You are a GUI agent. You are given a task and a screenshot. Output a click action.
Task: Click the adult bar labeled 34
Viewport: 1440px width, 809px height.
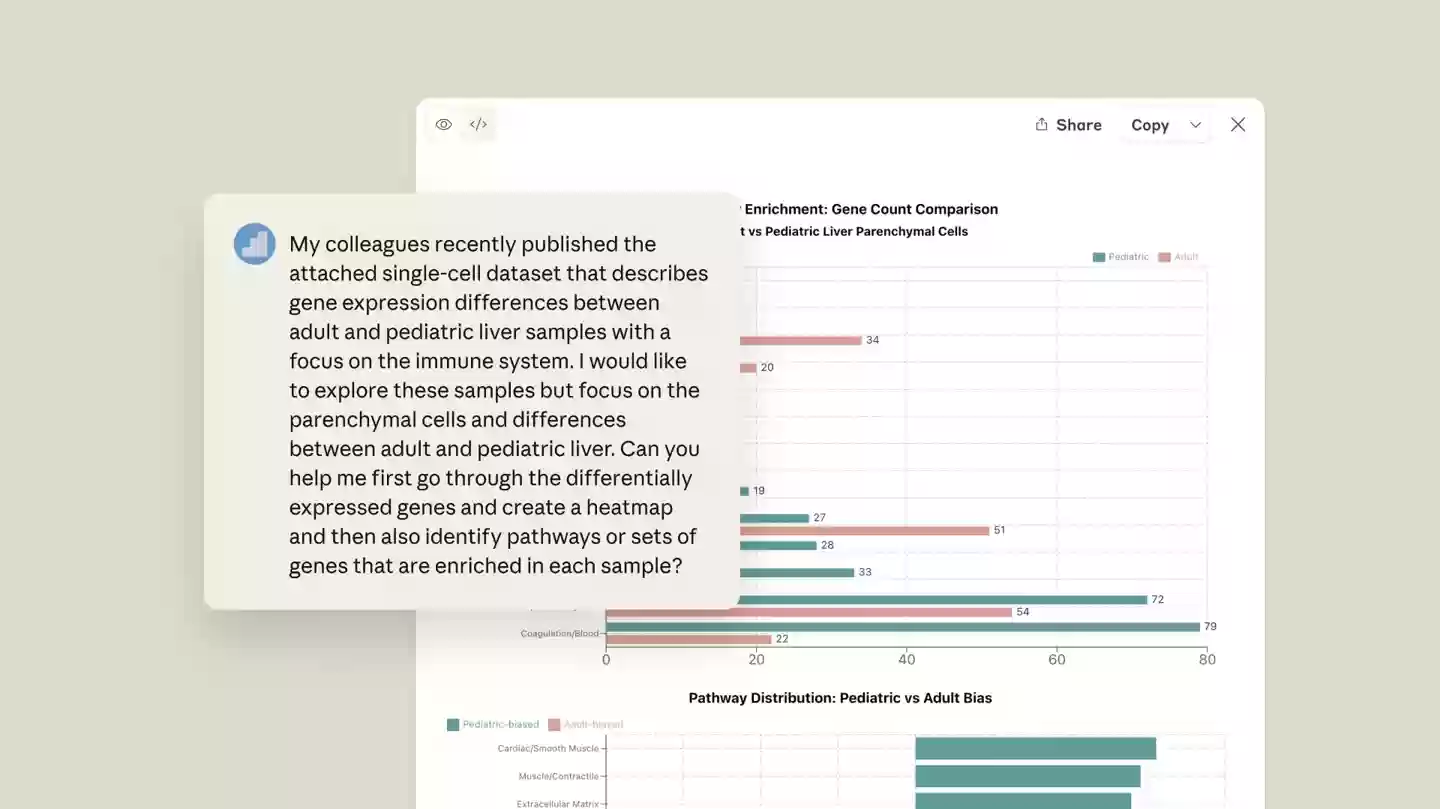[x=800, y=340]
